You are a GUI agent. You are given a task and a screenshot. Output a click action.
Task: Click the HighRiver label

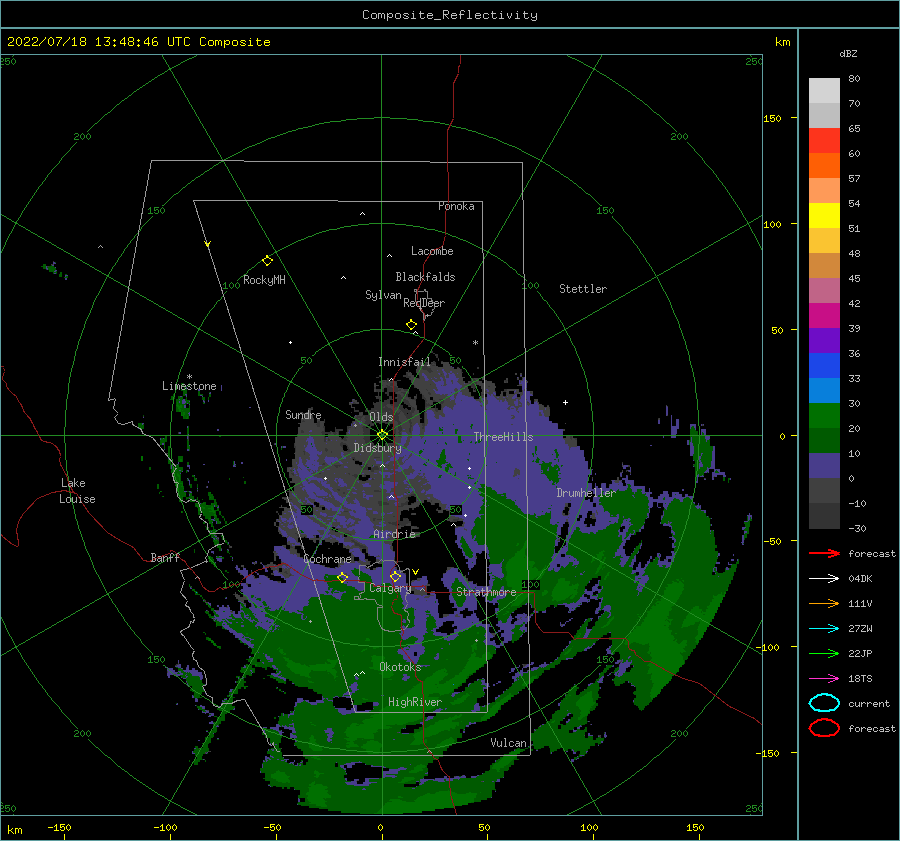point(415,702)
